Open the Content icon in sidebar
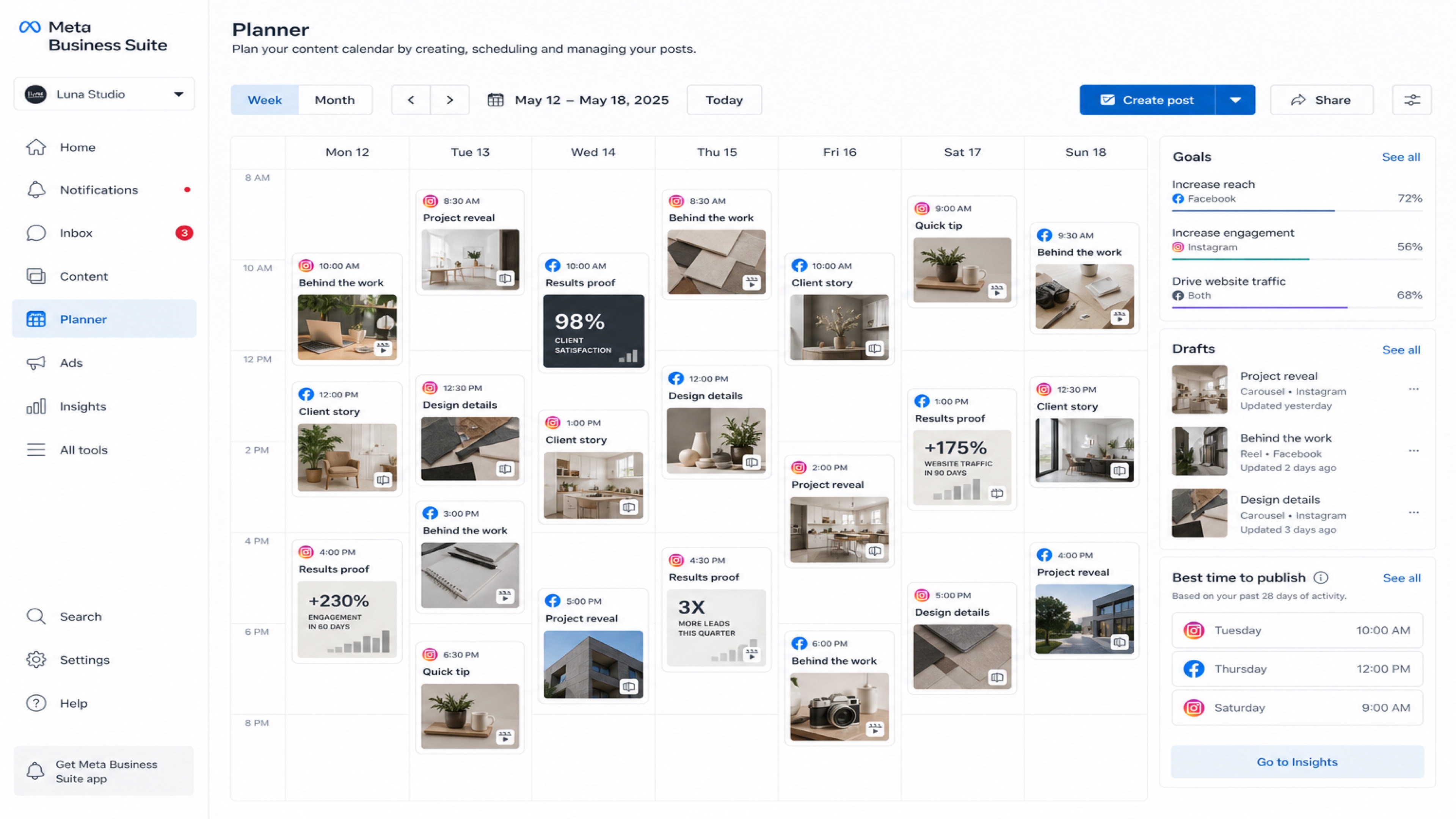The width and height of the screenshot is (1456, 819). coord(36,276)
